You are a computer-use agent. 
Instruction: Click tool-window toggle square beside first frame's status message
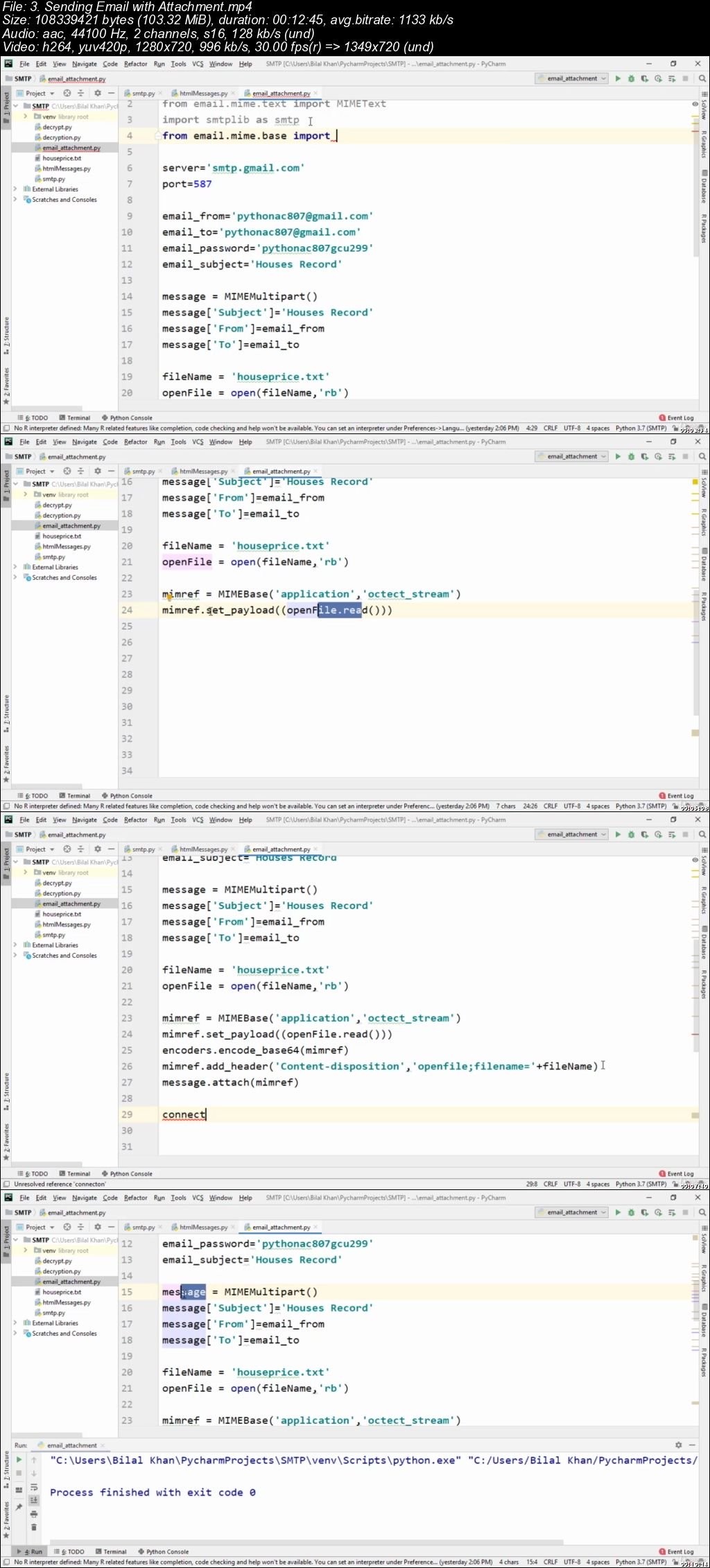(6, 428)
